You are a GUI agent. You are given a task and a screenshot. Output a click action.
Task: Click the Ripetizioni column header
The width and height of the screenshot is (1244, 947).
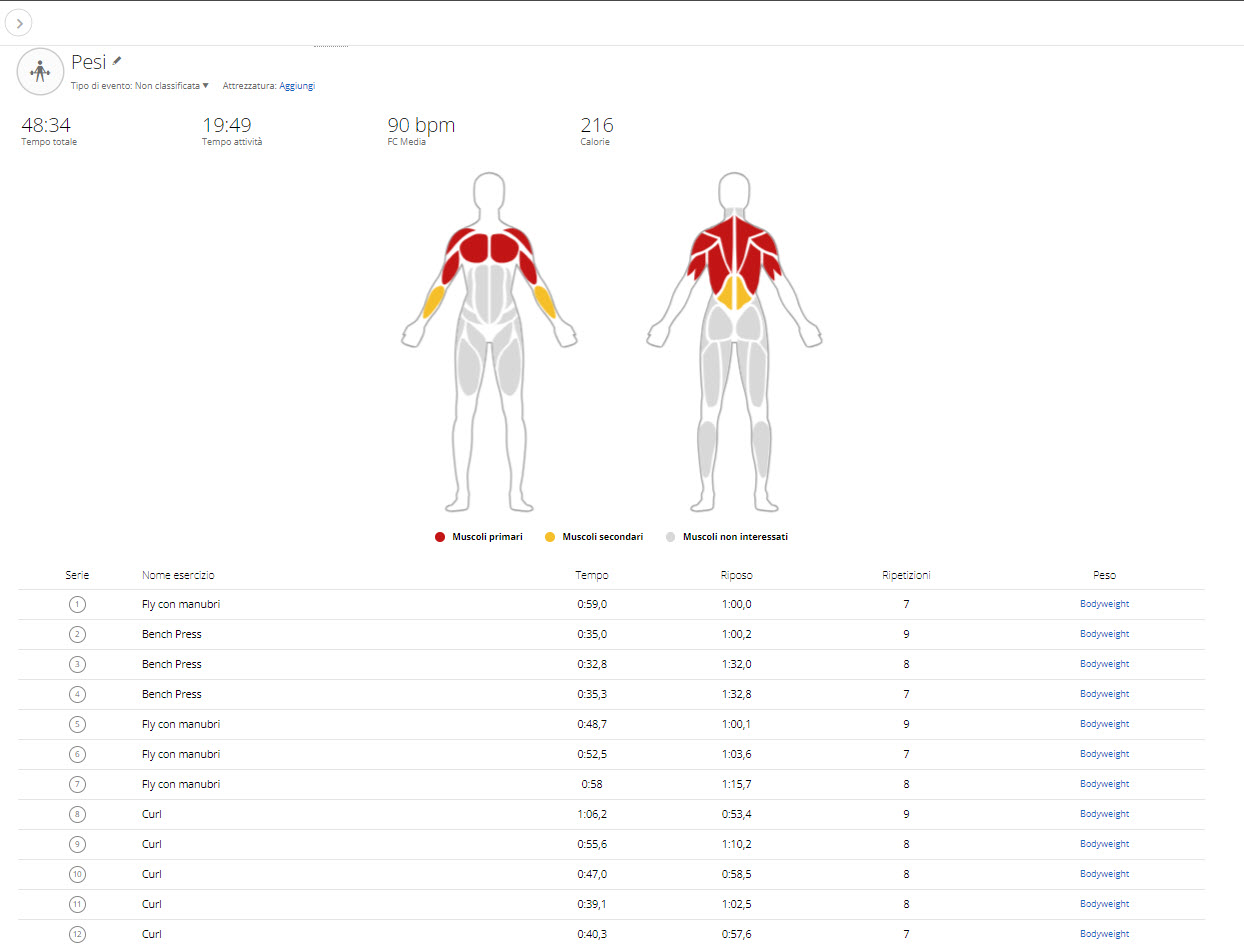(x=906, y=575)
